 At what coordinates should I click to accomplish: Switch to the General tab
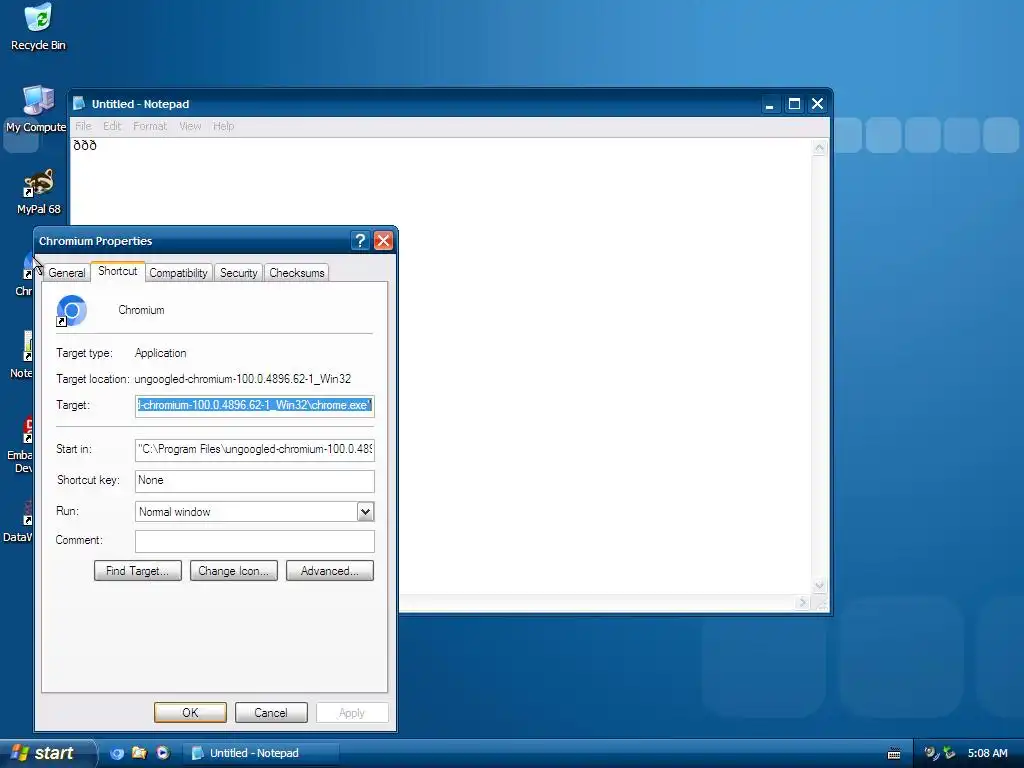[67, 273]
